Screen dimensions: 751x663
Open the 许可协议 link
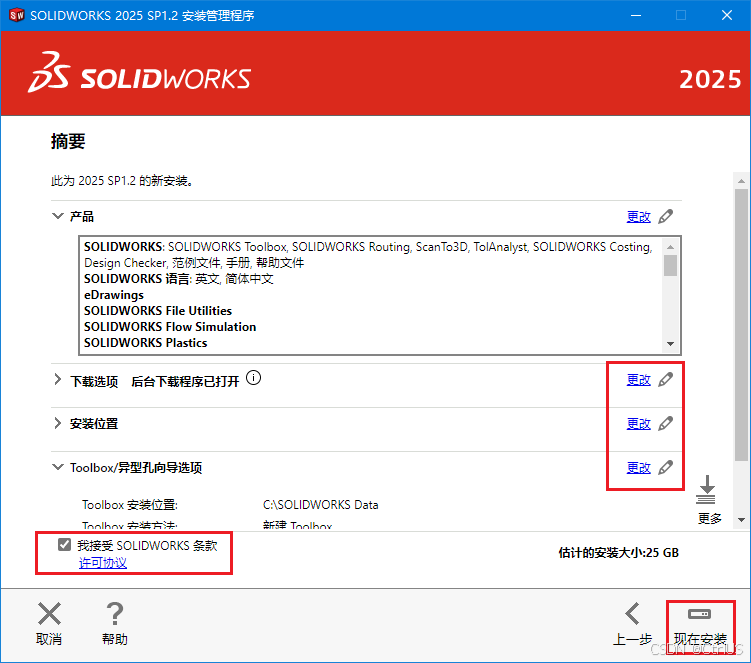[102, 563]
